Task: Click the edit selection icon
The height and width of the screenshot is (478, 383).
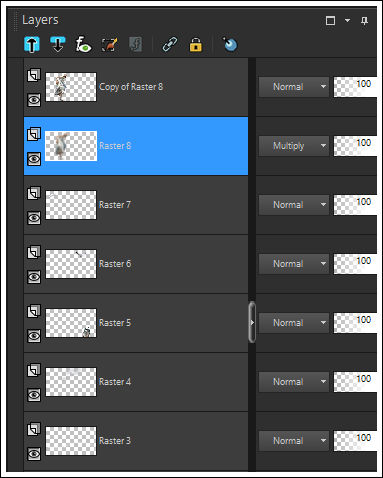Action: click(109, 44)
